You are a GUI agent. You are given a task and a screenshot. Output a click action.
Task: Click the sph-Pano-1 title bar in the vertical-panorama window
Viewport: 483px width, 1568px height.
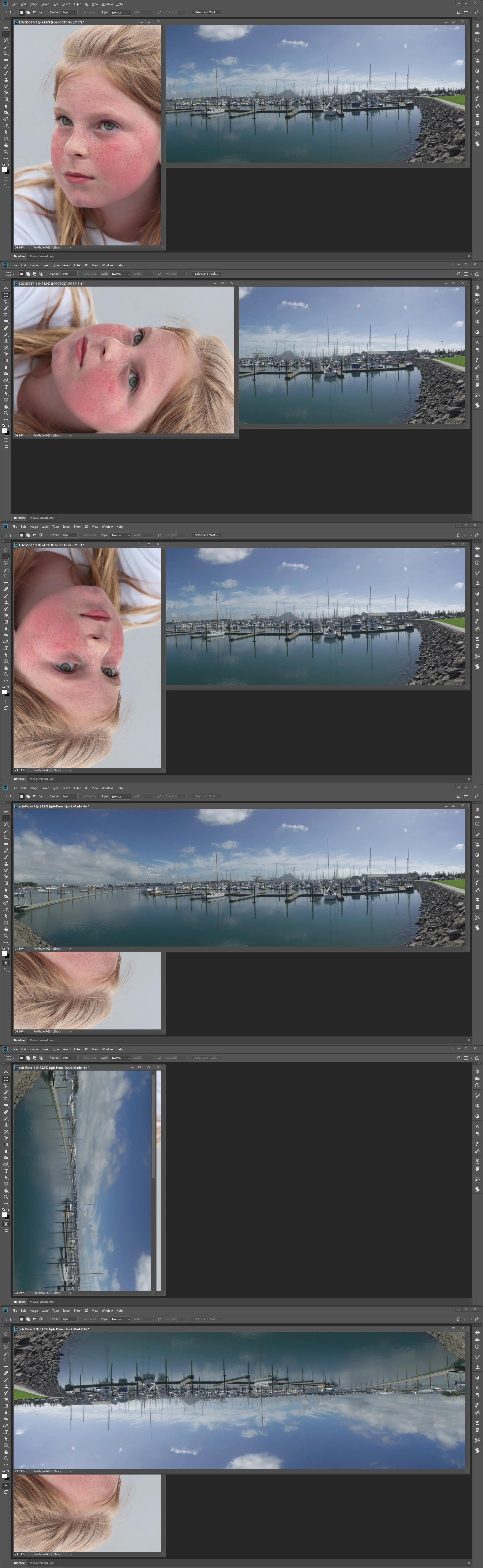point(85,1067)
